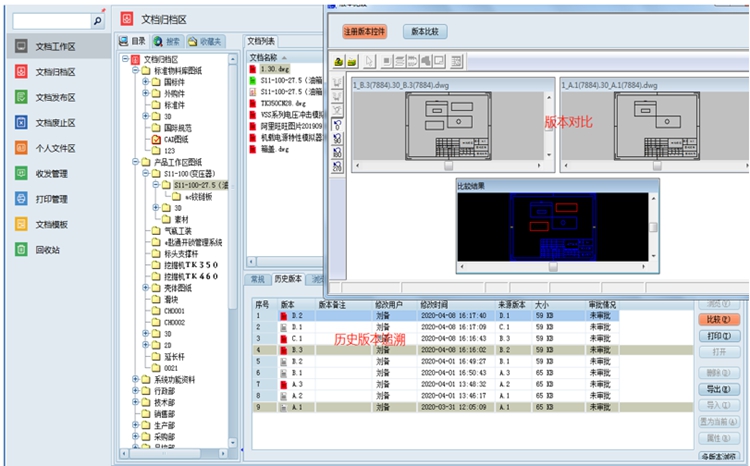Go to 文档发布区 in the sidebar
This screenshot has width=750, height=466.
[x=55, y=97]
